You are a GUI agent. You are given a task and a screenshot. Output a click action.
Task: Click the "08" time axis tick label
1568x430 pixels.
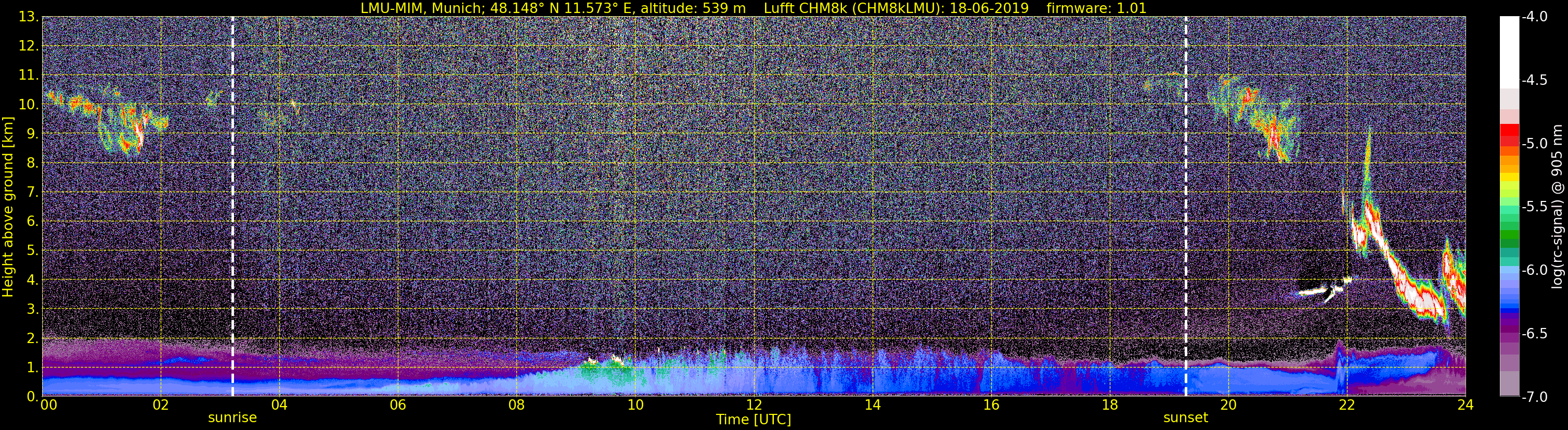pos(516,406)
